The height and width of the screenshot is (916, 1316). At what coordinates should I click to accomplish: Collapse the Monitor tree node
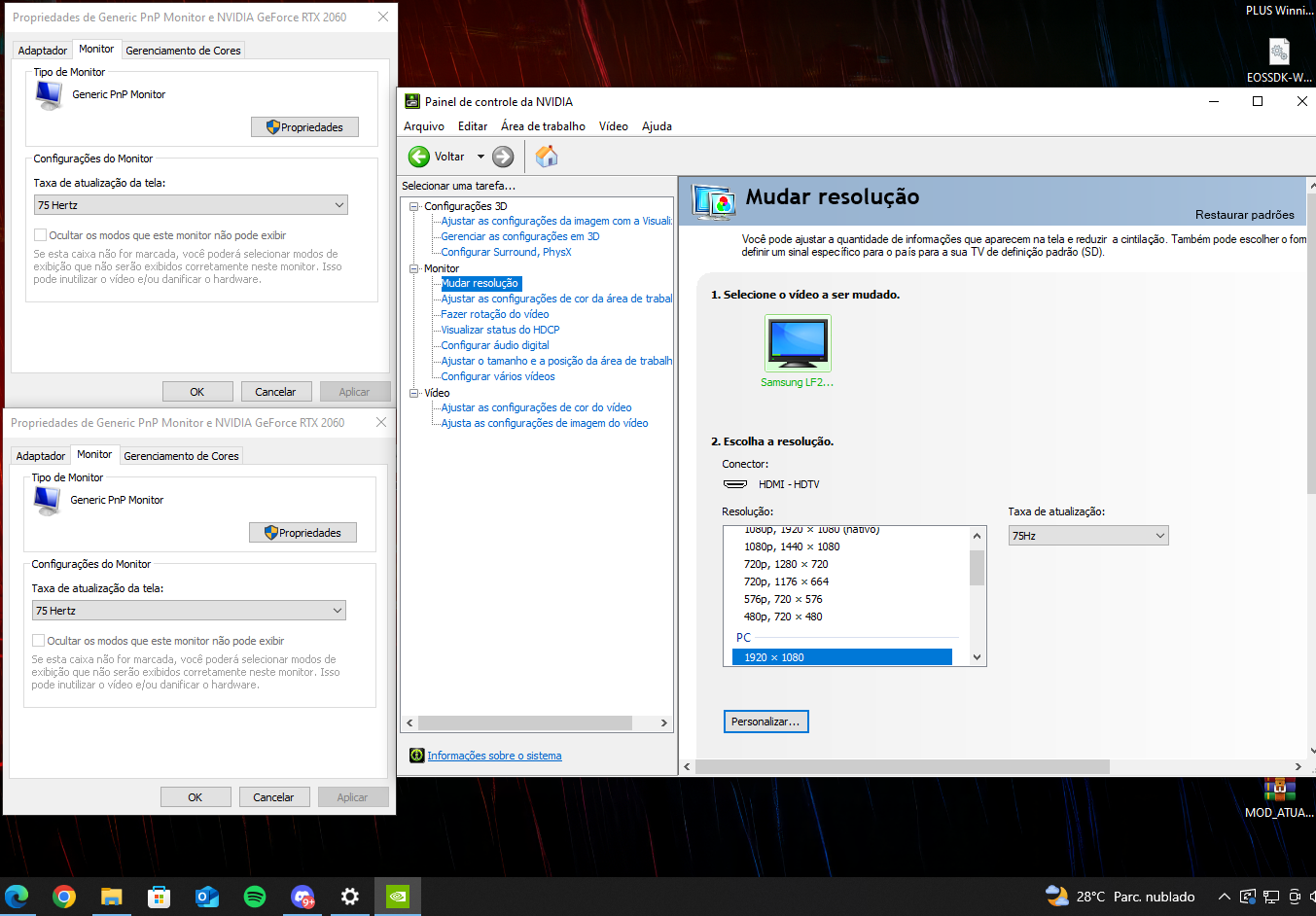coord(413,268)
